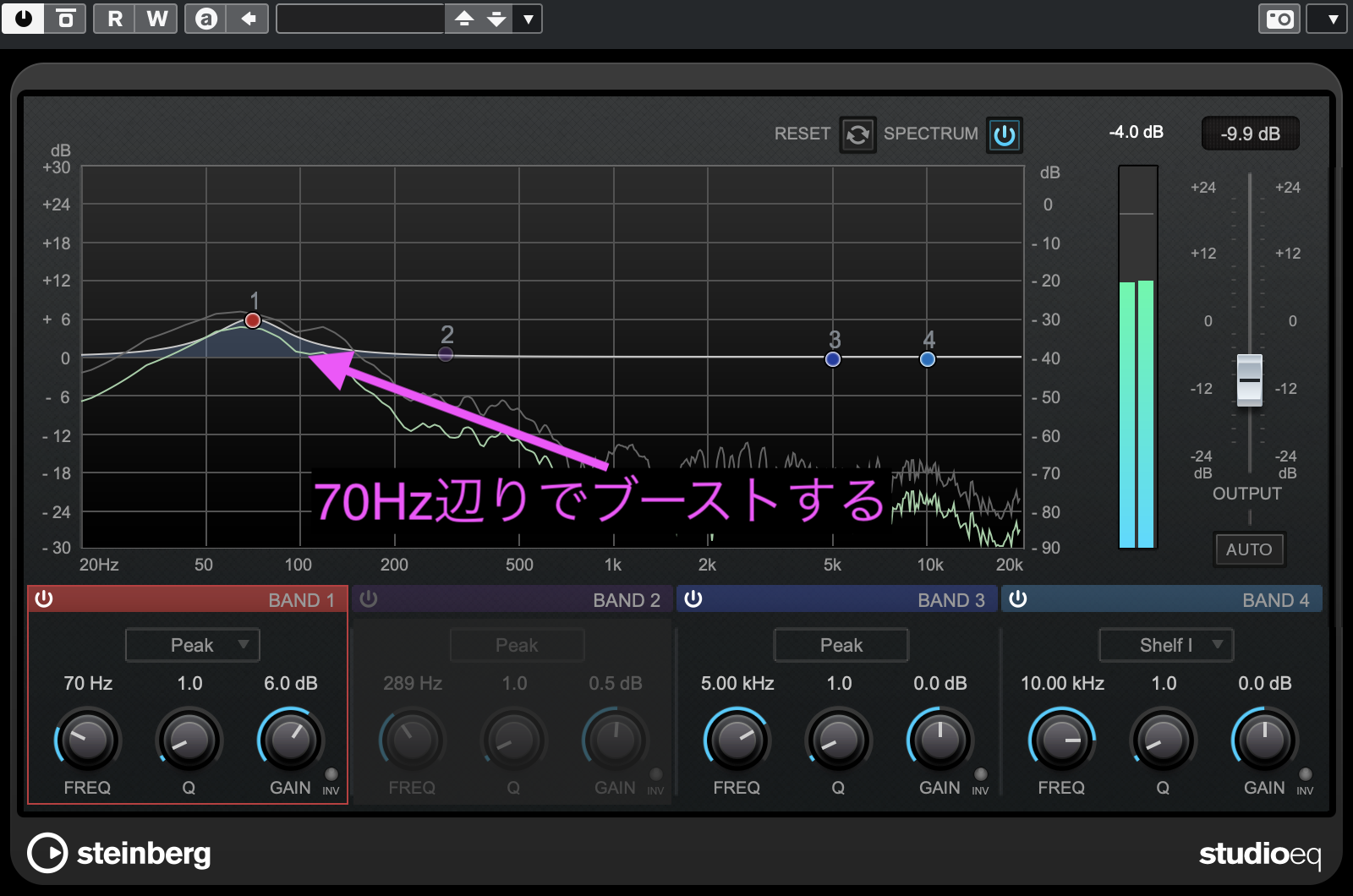
Task: Toggle Band 3 power button
Action: pos(693,599)
